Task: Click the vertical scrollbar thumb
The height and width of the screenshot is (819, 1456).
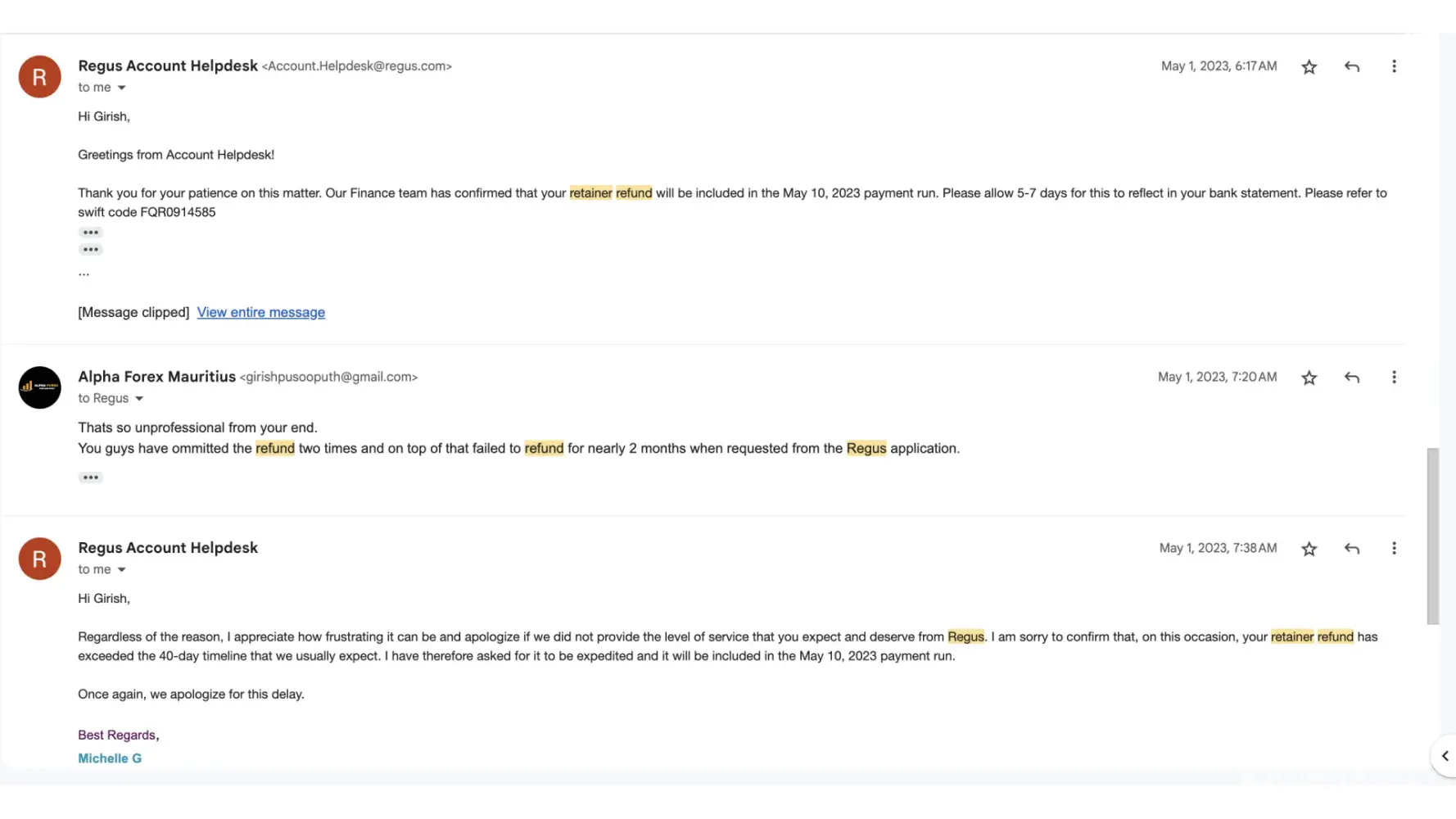Action: coord(1432,536)
